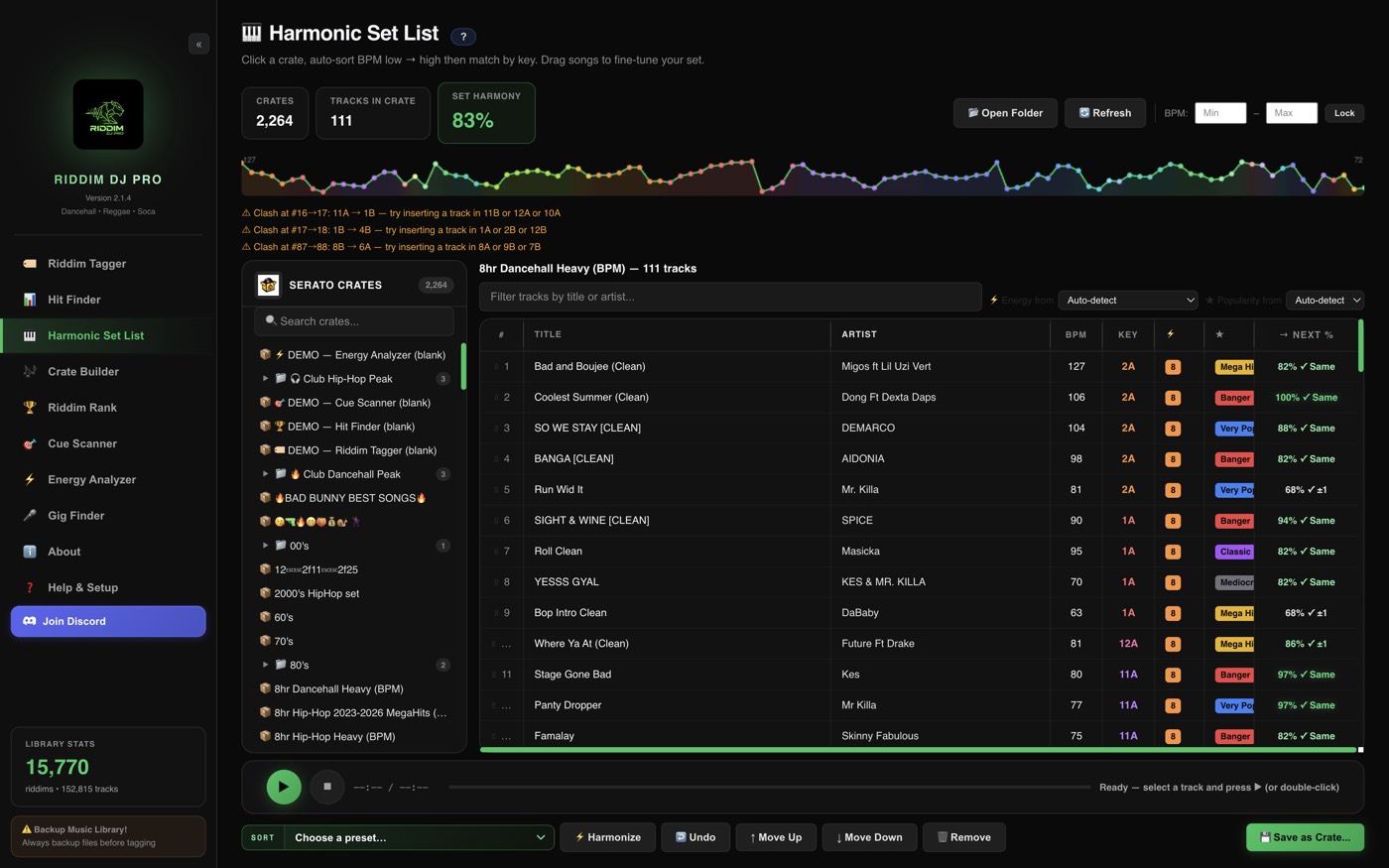The height and width of the screenshot is (868, 1389).
Task: Select Harmonic Set List in sidebar
Action: (108, 335)
